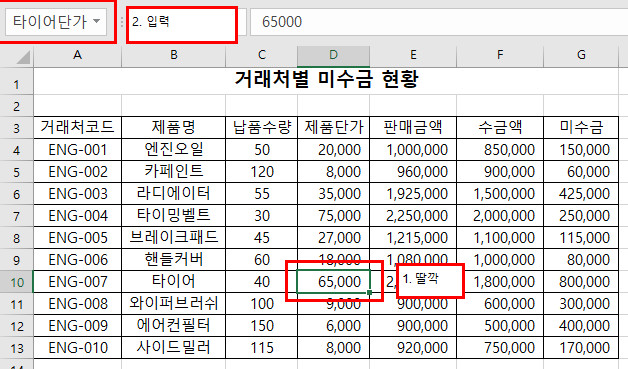Screen dimensions: 628x369
Task: Click the 수금액 value 2,000,000
Action: point(500,216)
